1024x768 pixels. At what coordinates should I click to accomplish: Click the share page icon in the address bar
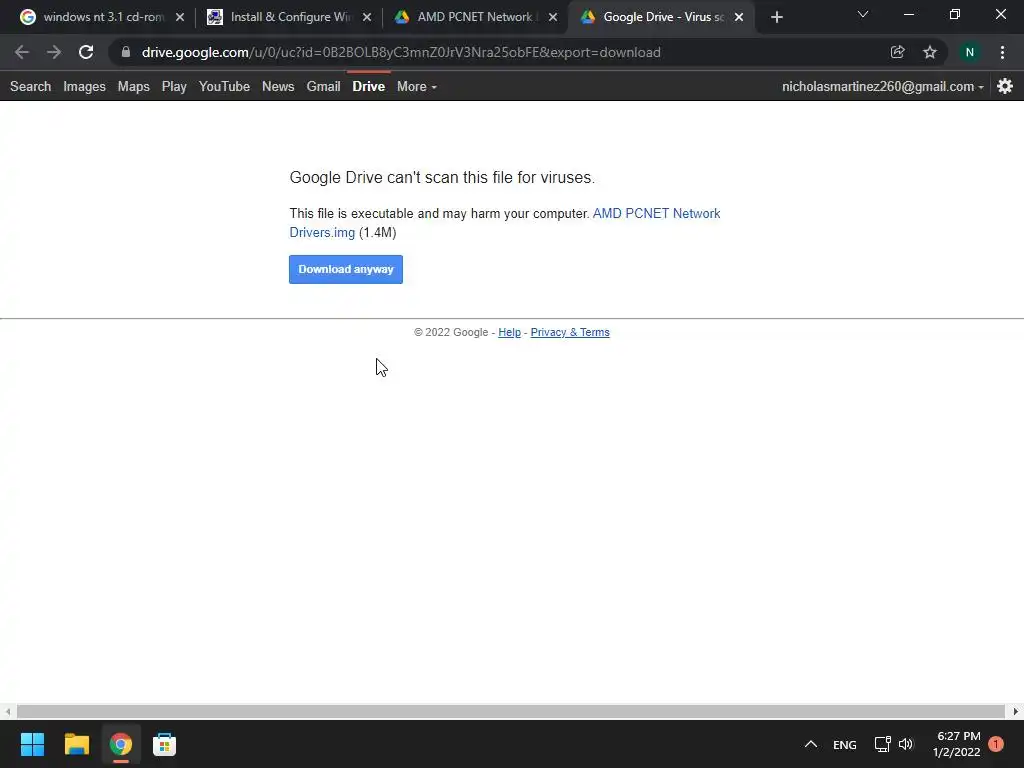coord(898,52)
